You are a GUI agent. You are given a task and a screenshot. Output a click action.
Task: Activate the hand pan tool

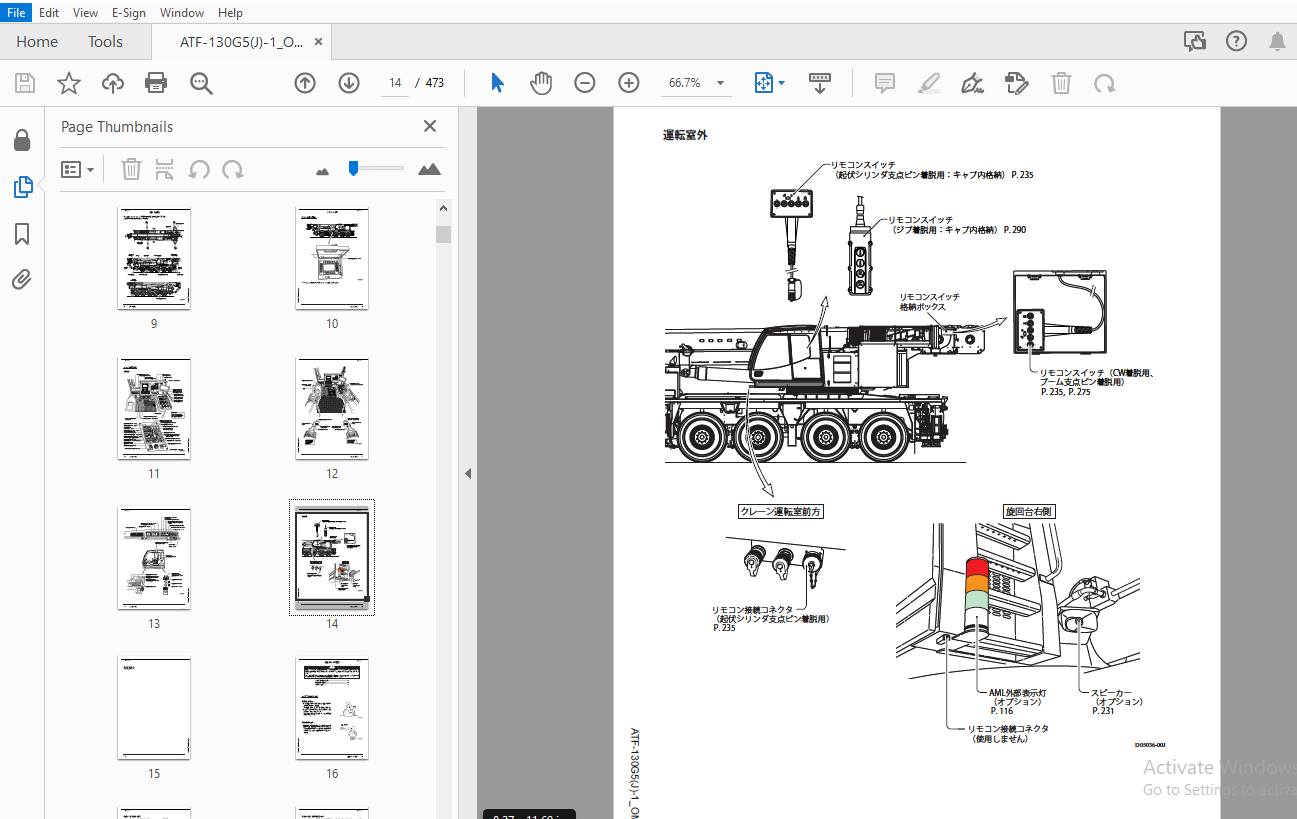(541, 83)
